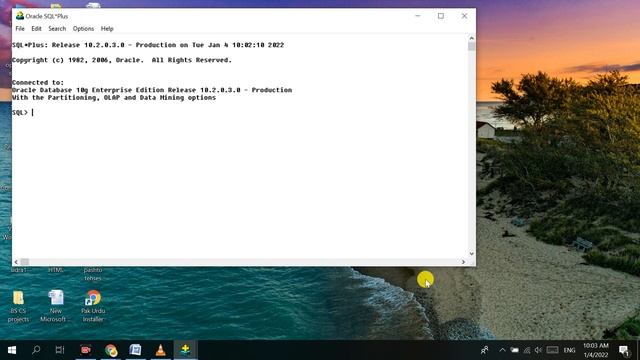Open volume control speaker icon

538,350
